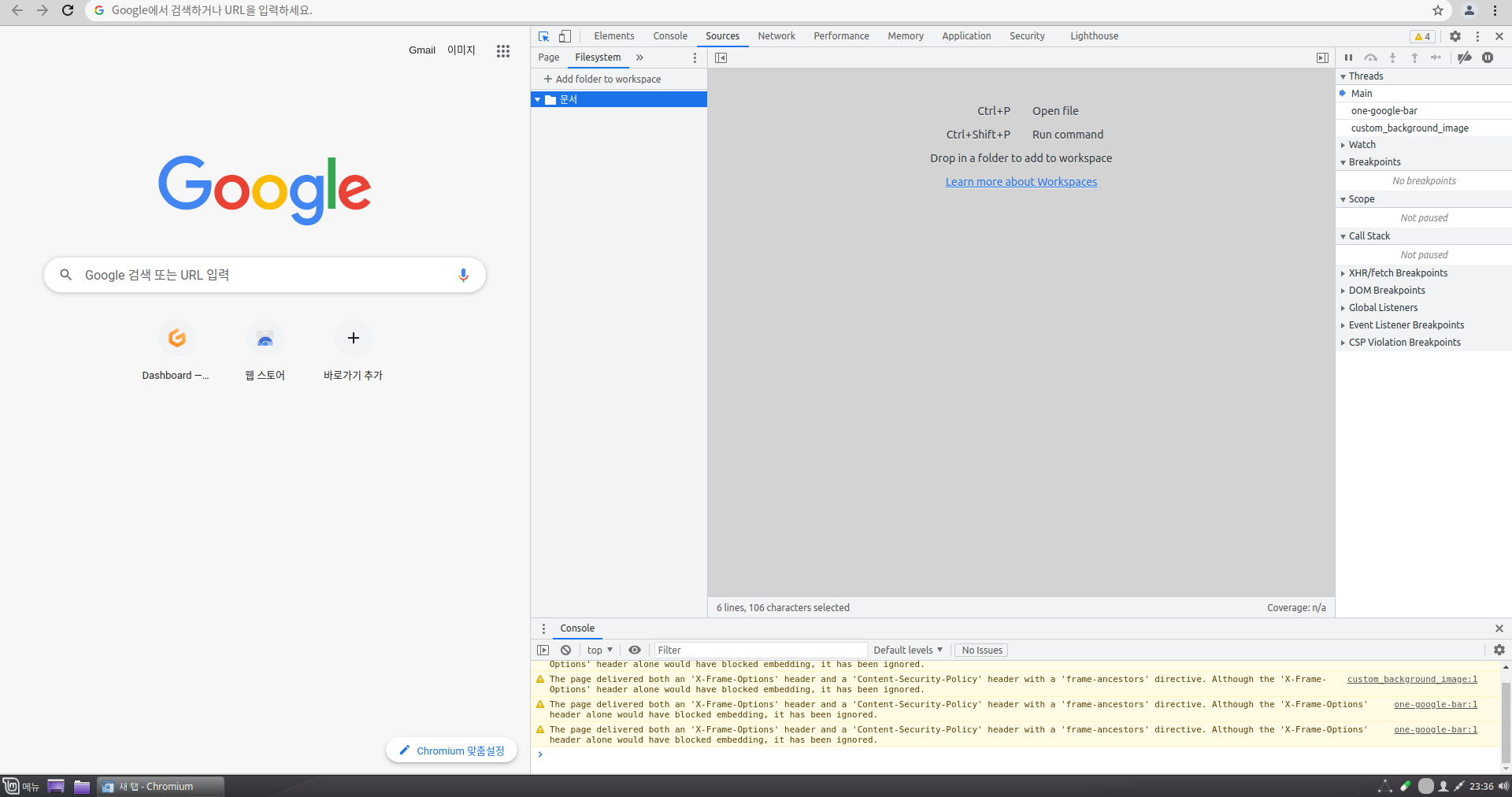1512x797 pixels.
Task: Deactivate breakpoints toggle
Action: click(x=1465, y=57)
